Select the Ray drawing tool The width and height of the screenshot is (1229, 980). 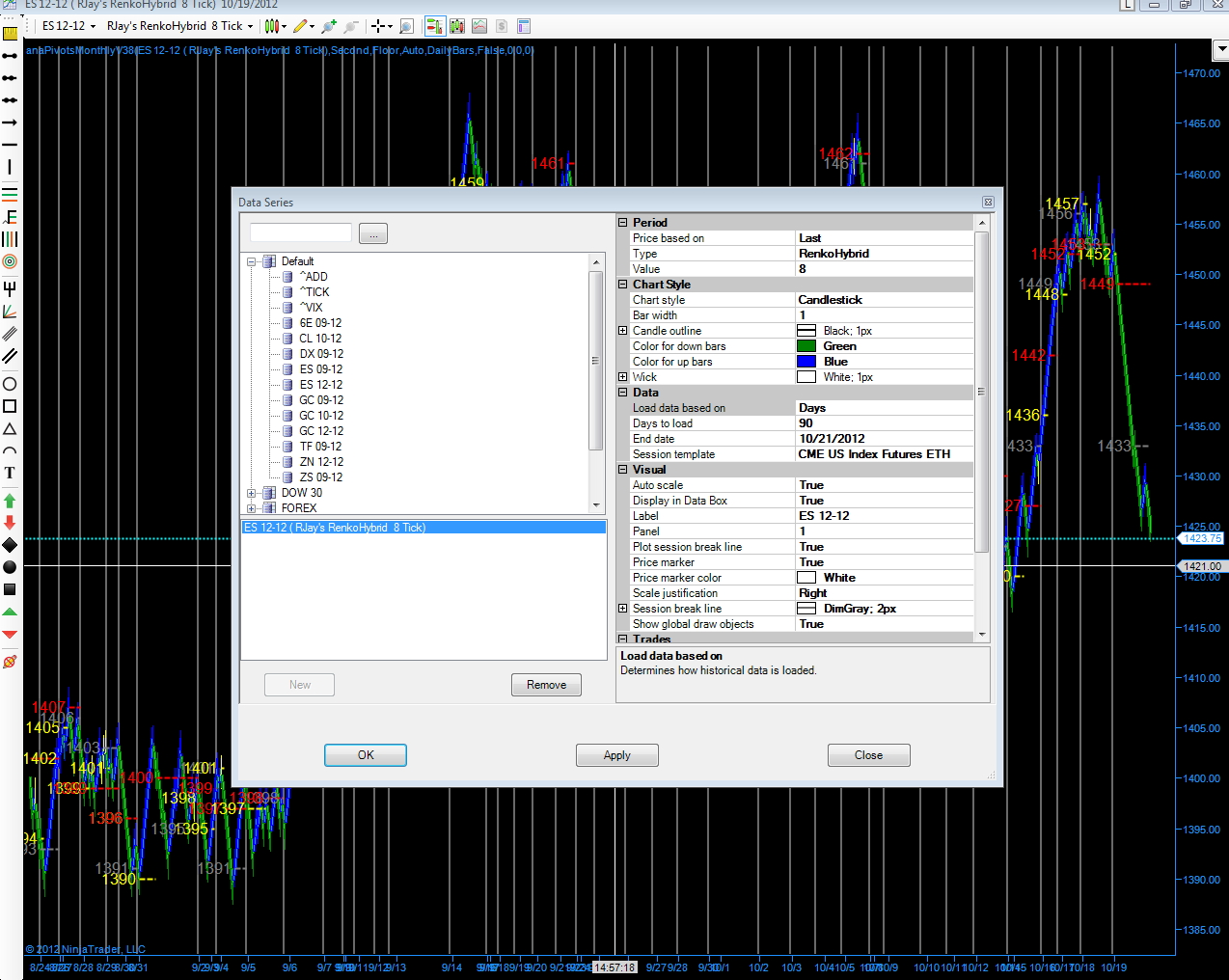pos(10,78)
